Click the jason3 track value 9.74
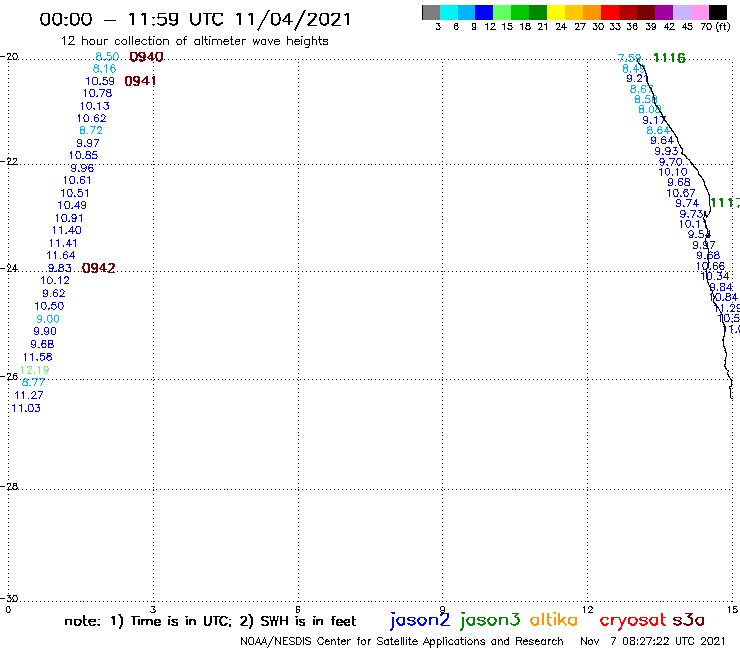This screenshot has width=740, height=650. (x=687, y=203)
